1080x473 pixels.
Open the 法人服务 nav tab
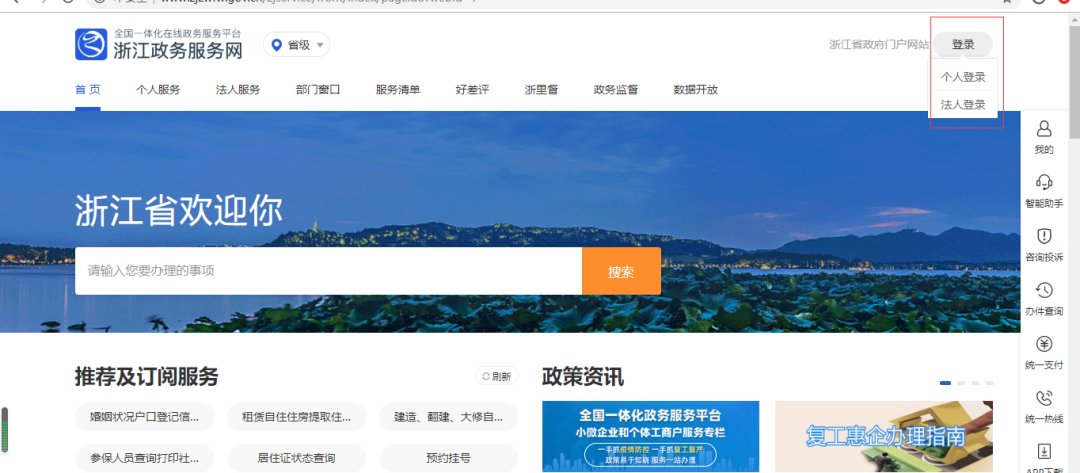point(238,90)
